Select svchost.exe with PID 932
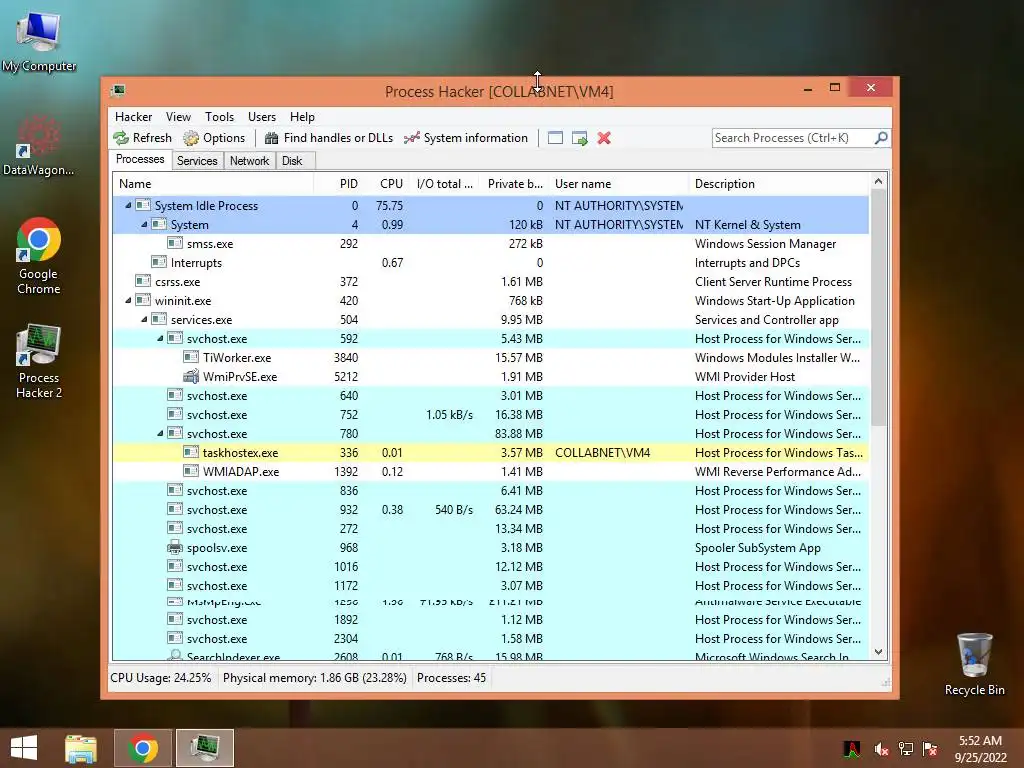Viewport: 1024px width, 768px height. [x=491, y=509]
